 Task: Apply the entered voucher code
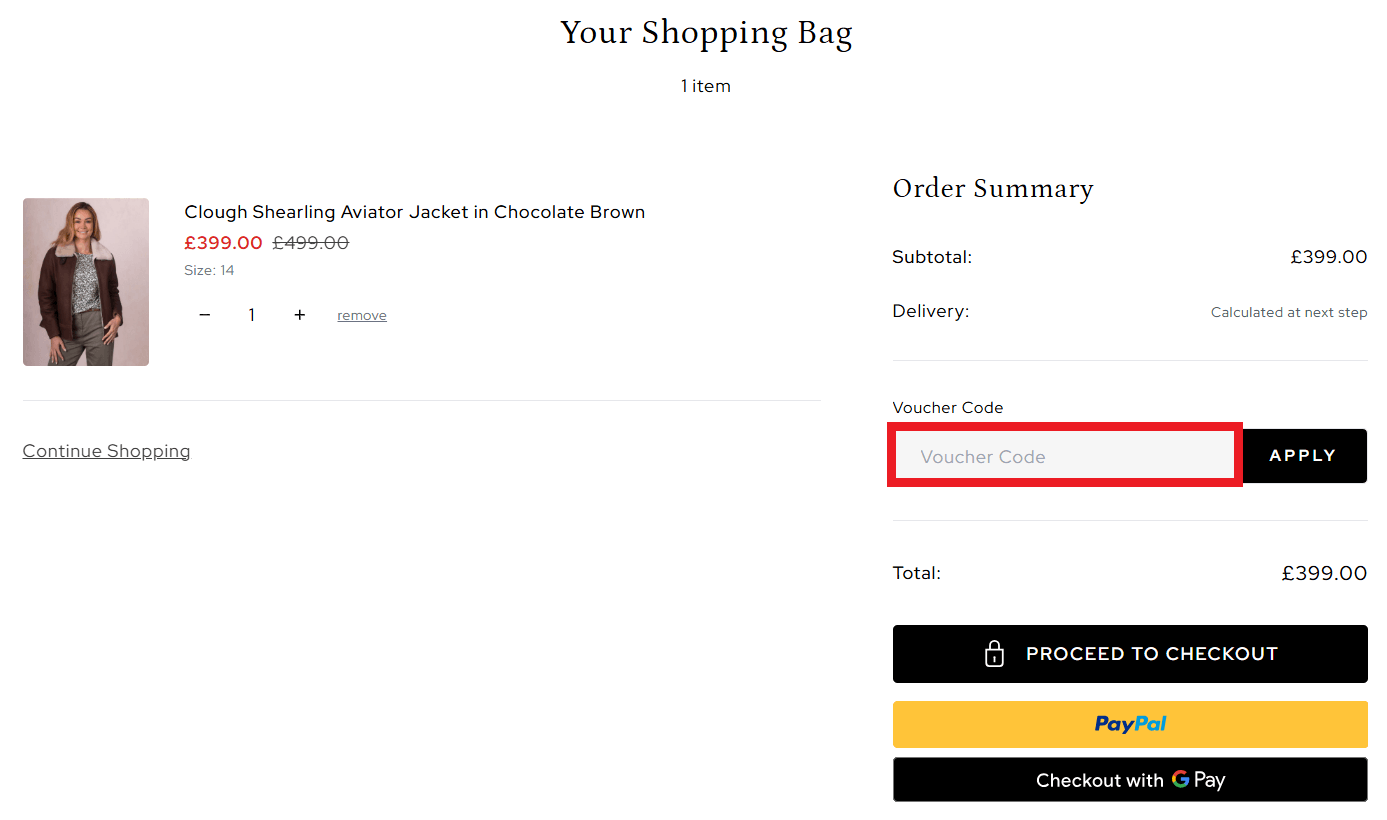[1304, 455]
